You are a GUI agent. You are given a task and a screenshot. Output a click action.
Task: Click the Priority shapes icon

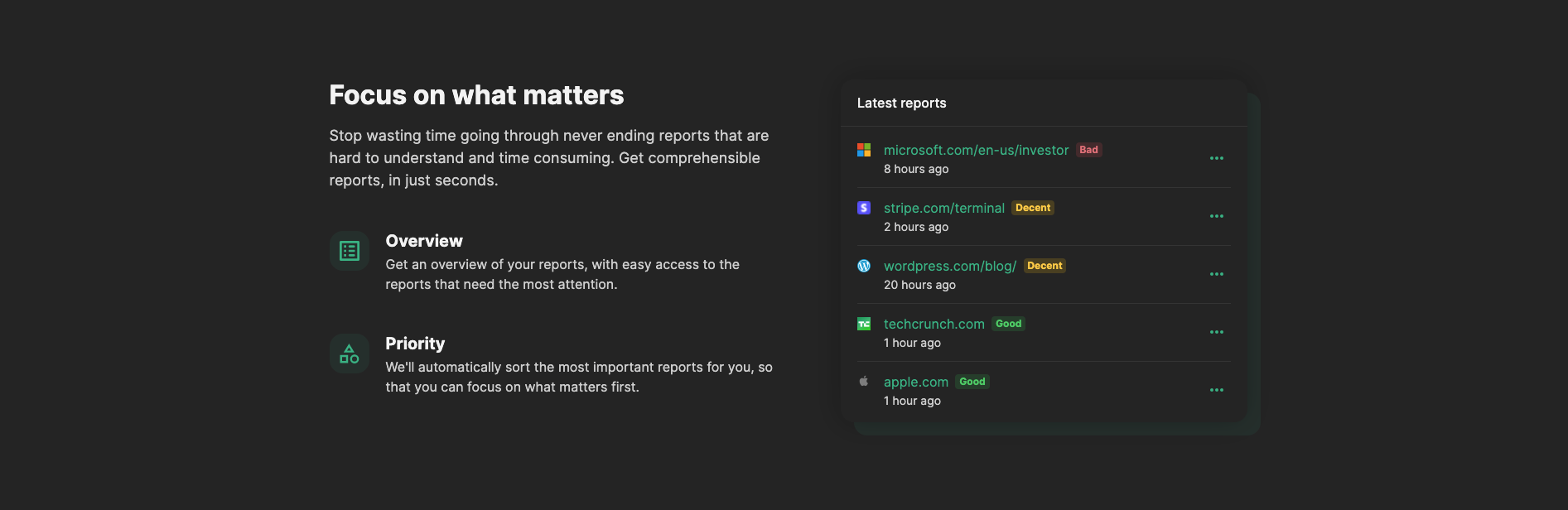pyautogui.click(x=350, y=354)
